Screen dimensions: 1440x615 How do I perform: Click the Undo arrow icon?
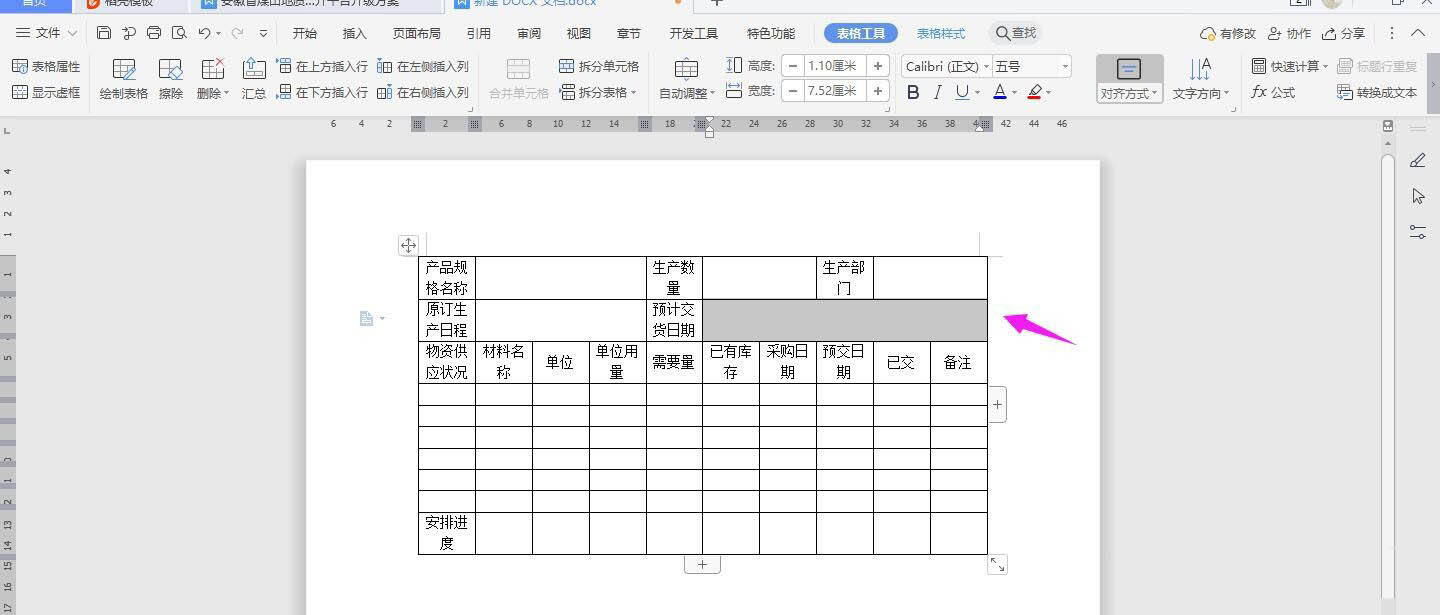204,33
